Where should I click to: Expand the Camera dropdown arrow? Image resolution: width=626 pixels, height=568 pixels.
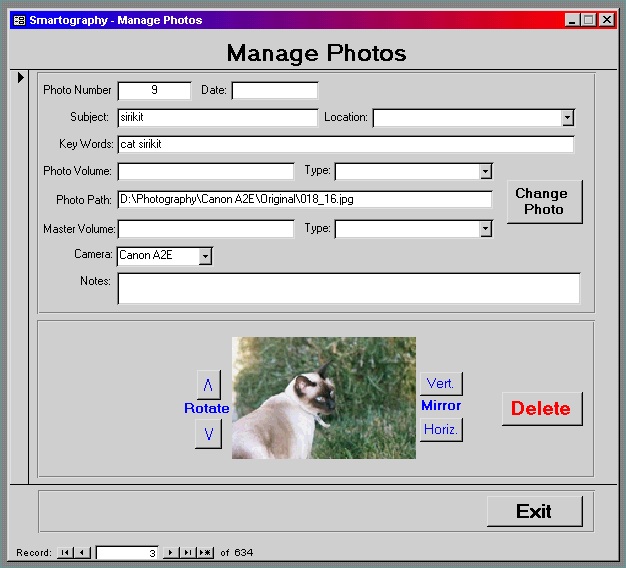205,256
